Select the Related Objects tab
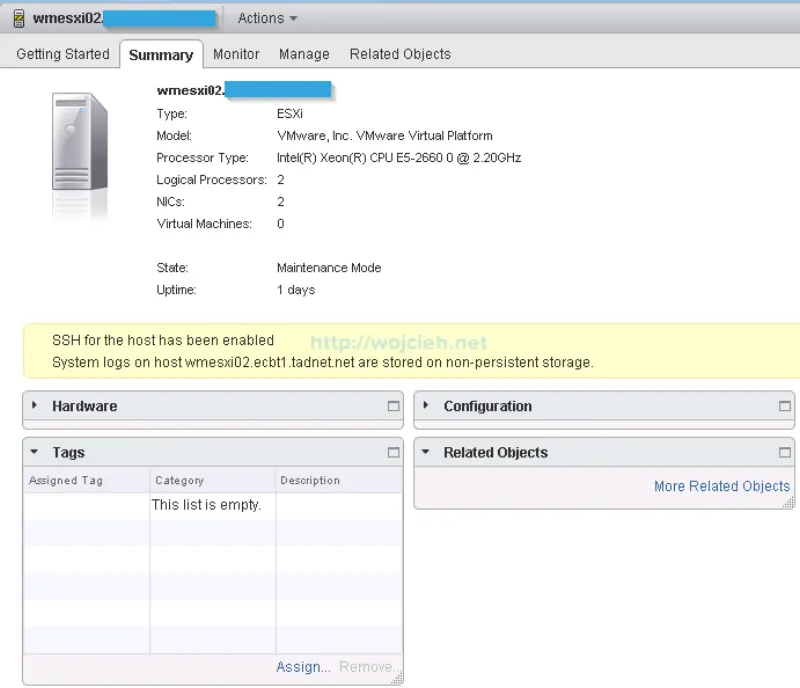Screen dimensions: 800x688 pos(399,54)
